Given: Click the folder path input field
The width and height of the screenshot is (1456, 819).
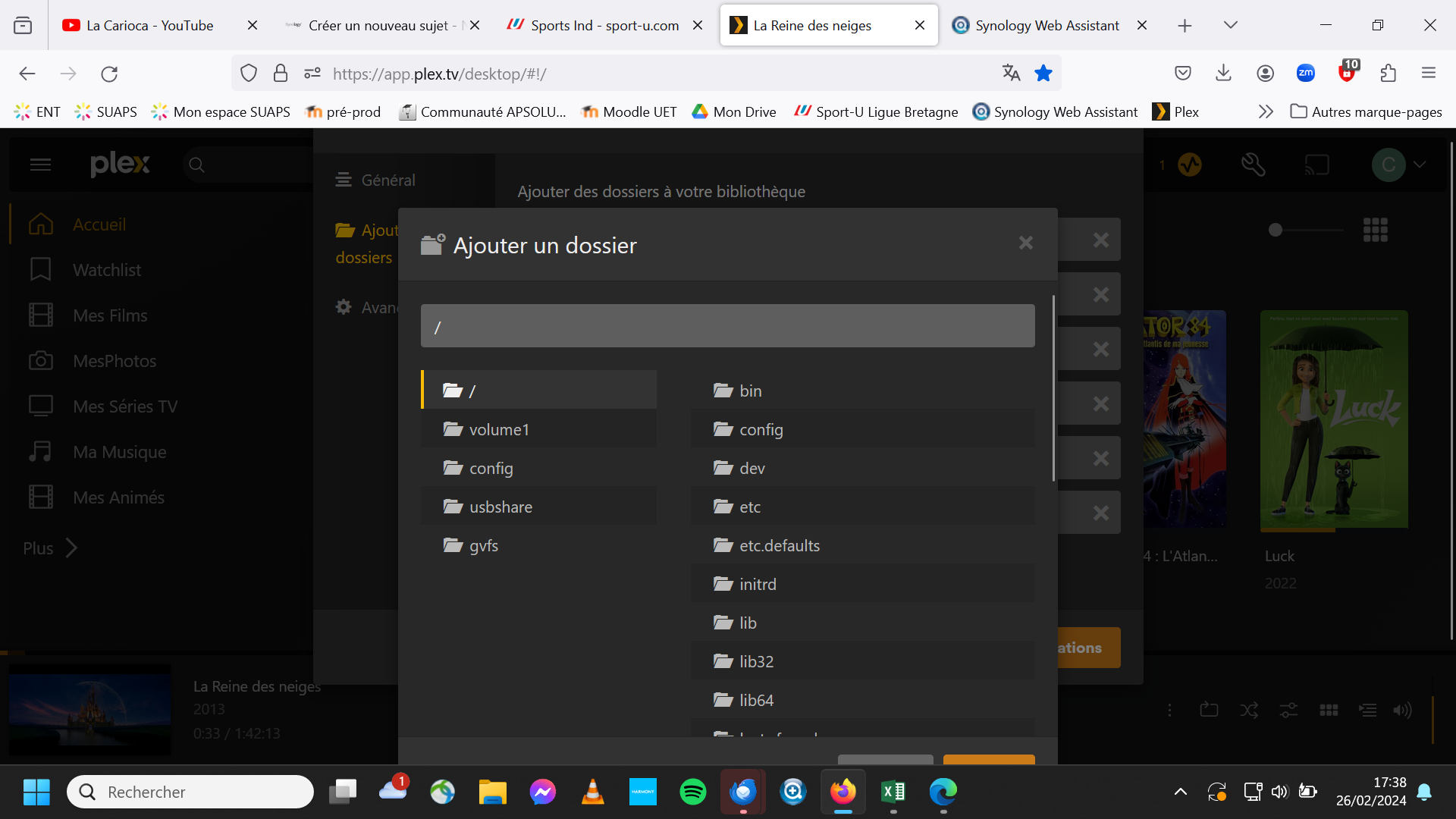Looking at the screenshot, I should point(727,326).
